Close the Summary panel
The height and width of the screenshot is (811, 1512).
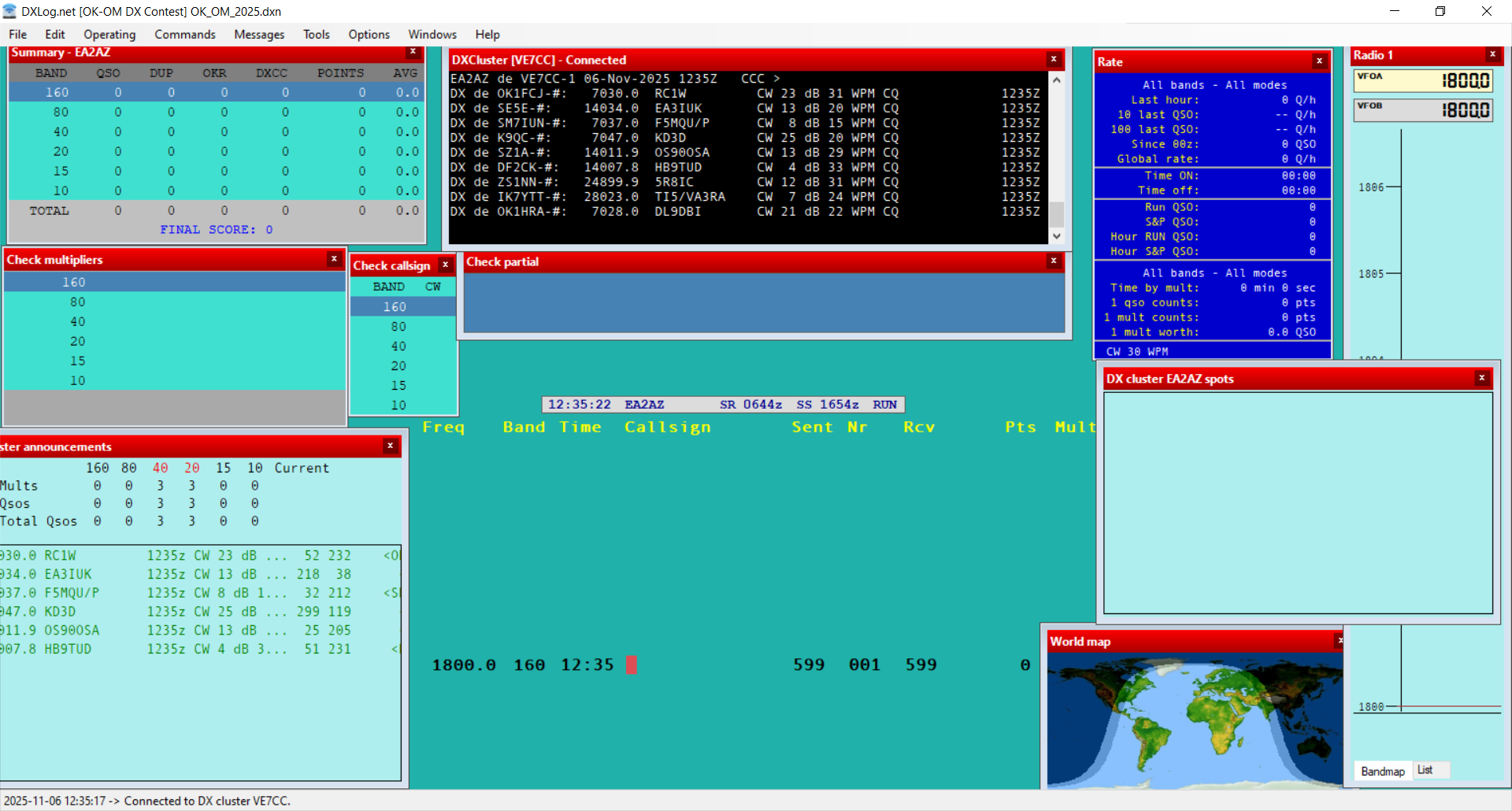tap(413, 52)
